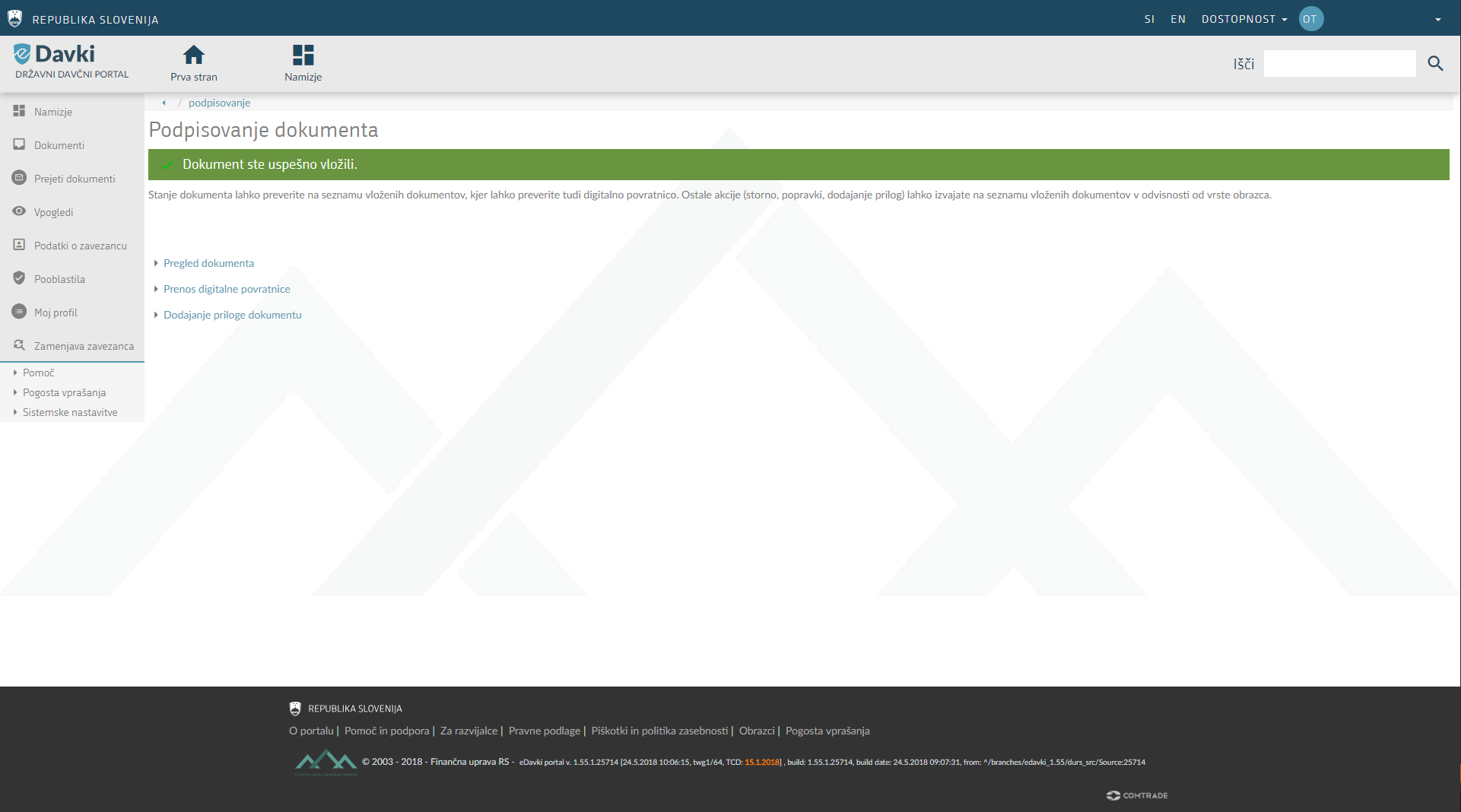1461x812 pixels.
Task: Expand the Pomoč sidebar entry
Action: pos(38,373)
